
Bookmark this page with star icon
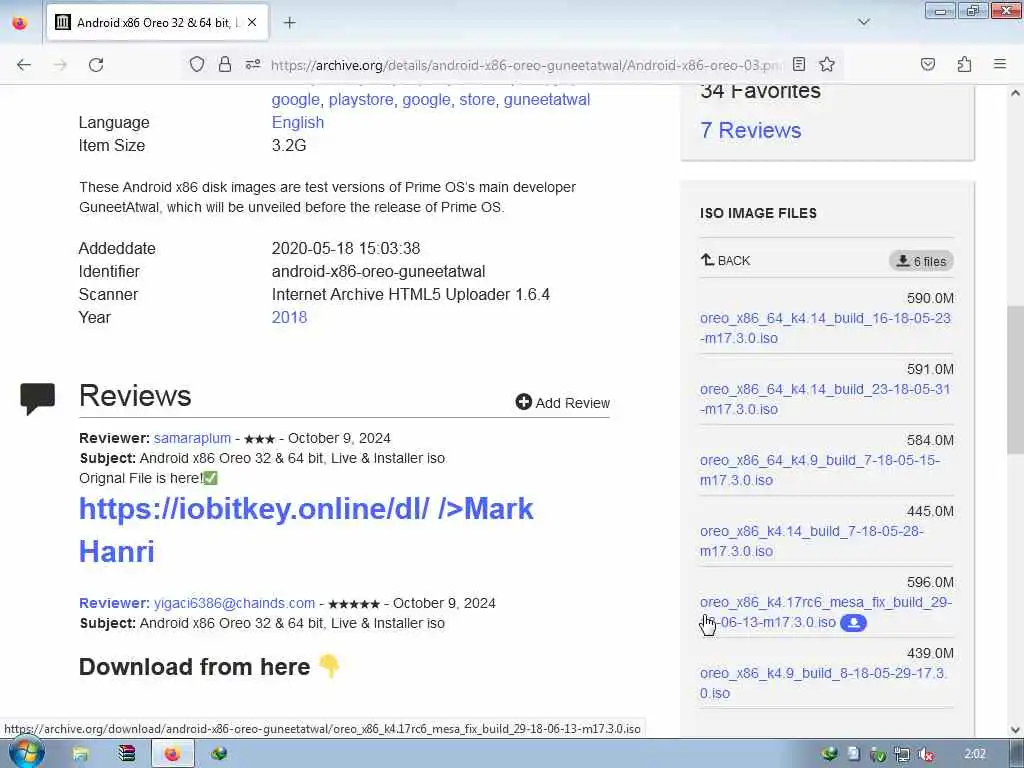[827, 64]
